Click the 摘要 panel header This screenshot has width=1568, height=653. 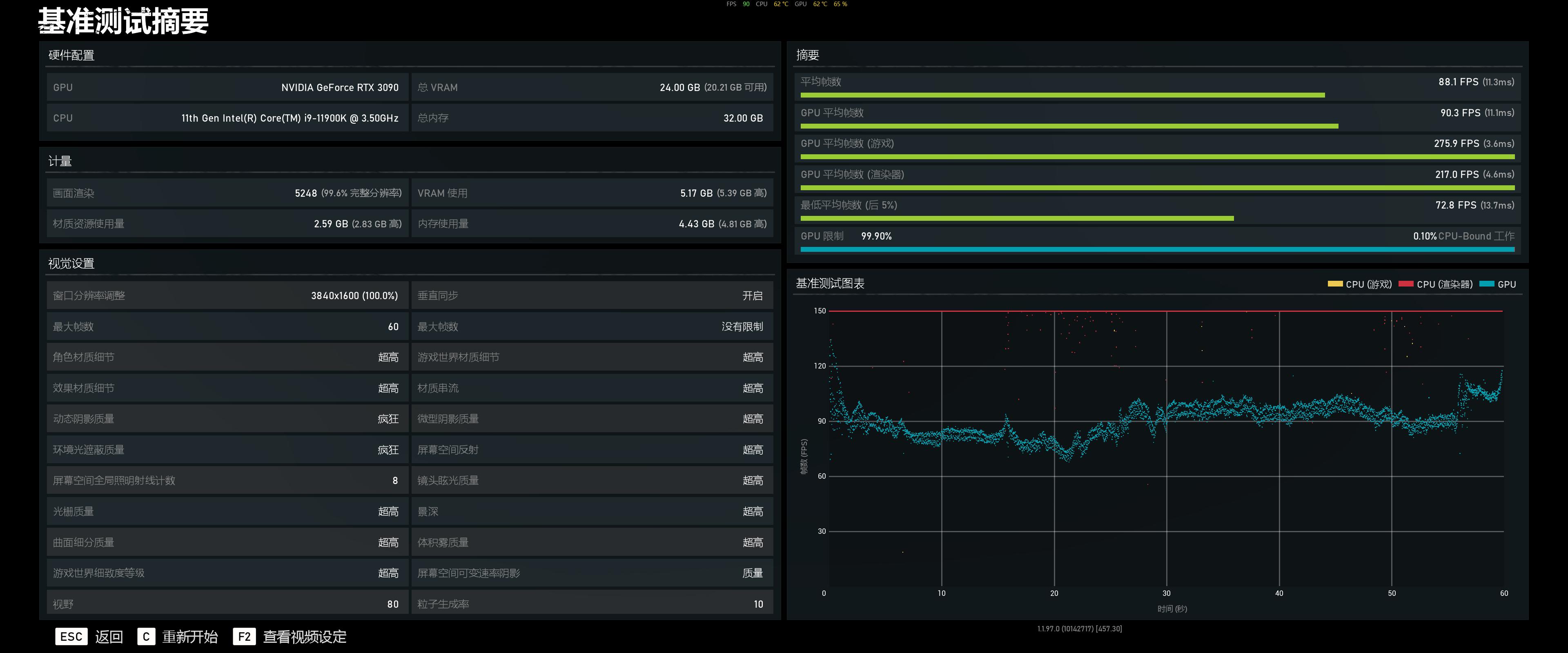(808, 56)
